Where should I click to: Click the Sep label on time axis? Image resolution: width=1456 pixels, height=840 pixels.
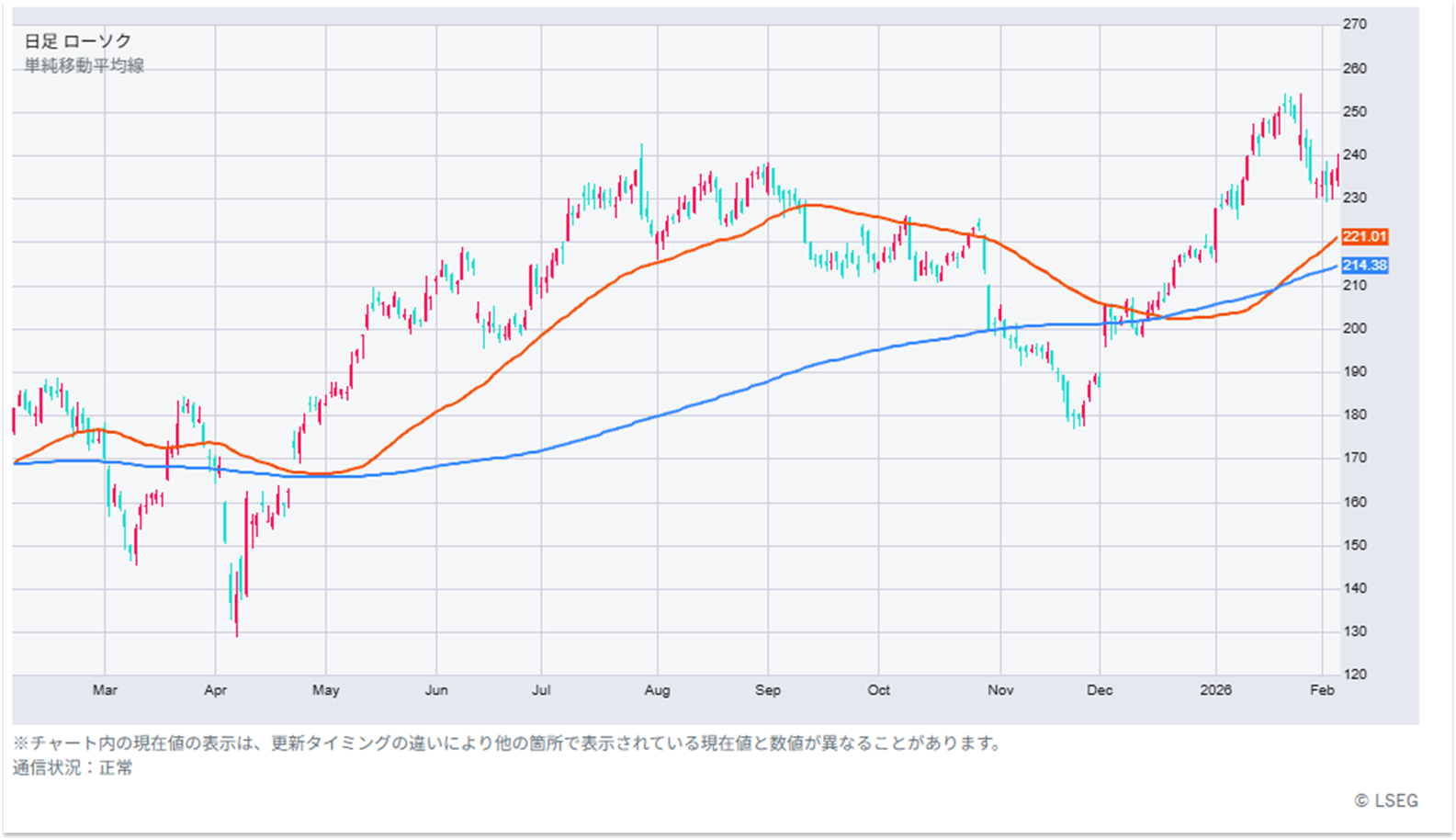pos(768,690)
